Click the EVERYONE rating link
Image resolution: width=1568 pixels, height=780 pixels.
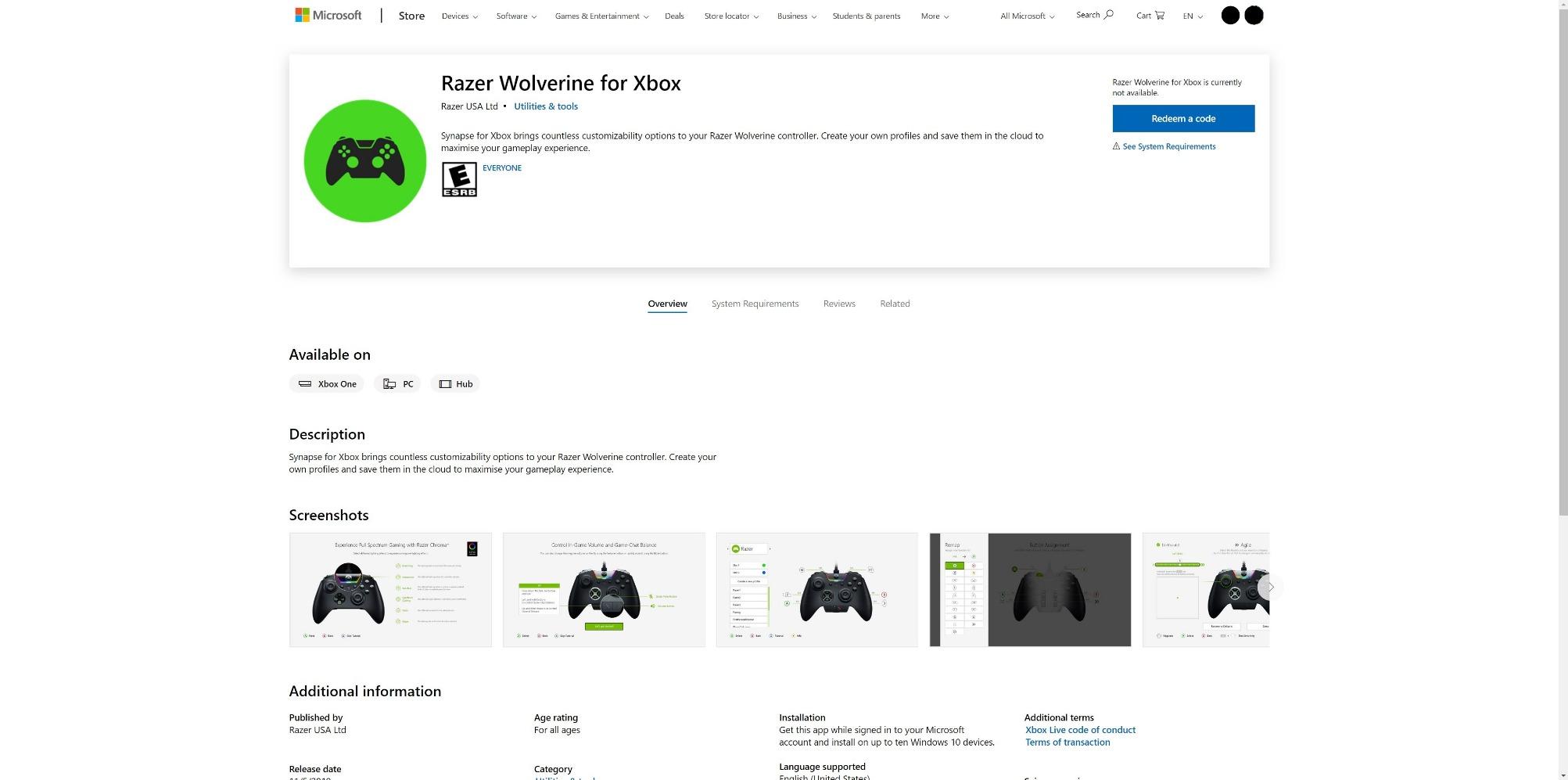point(502,167)
